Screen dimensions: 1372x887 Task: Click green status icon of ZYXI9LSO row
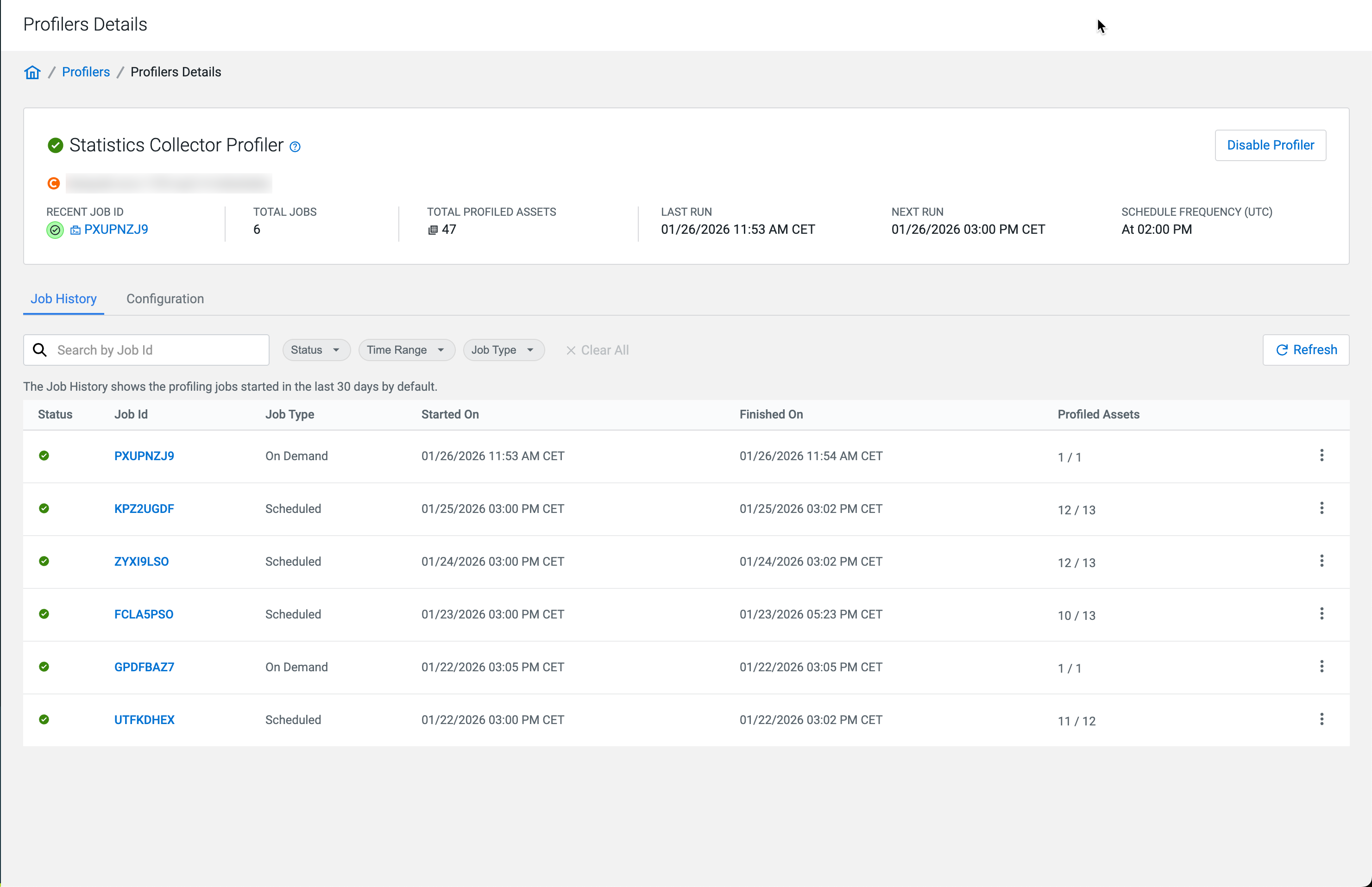pyautogui.click(x=44, y=561)
